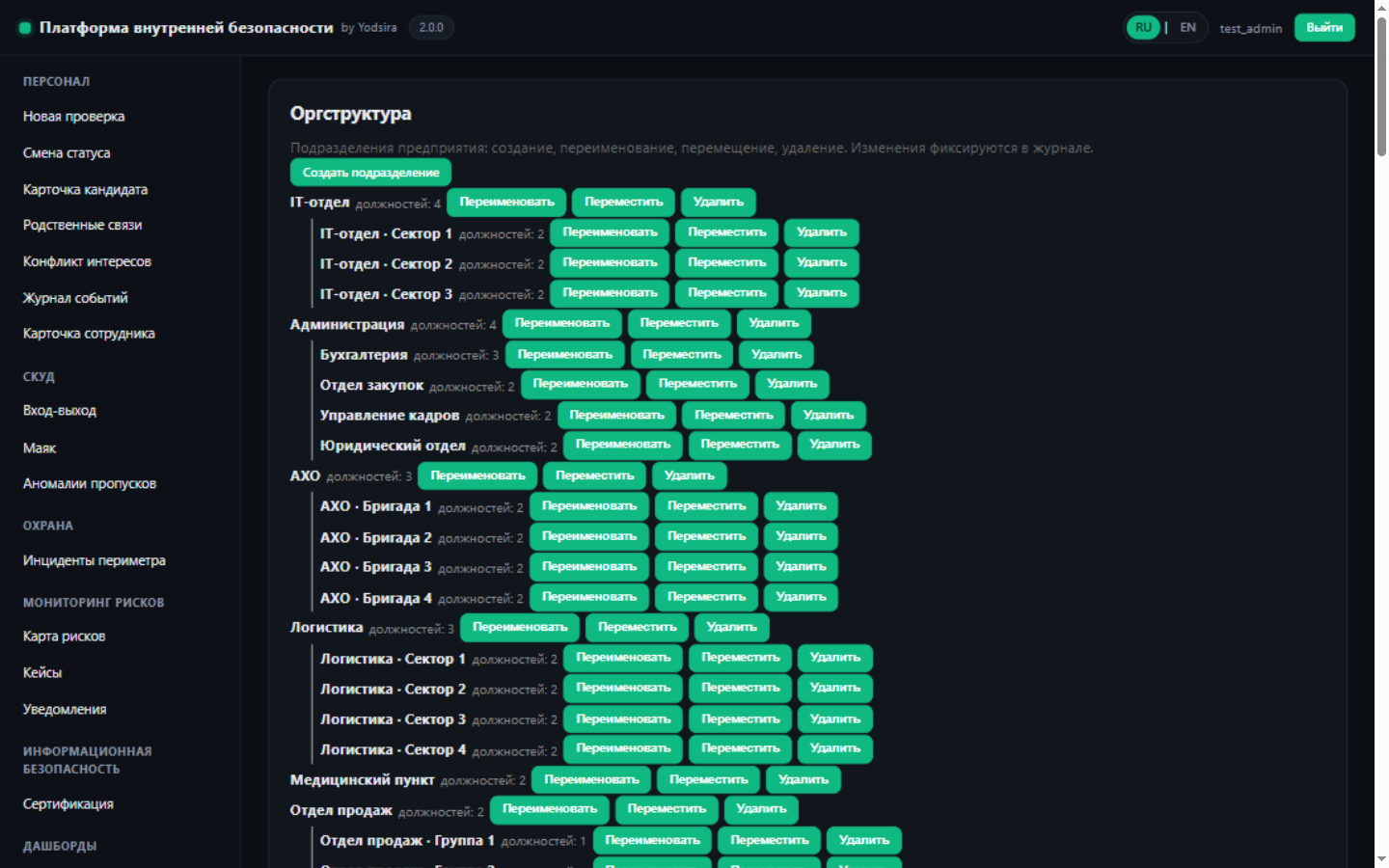1389x868 pixels.
Task: Go to Вход-выход page
Action: (60, 411)
